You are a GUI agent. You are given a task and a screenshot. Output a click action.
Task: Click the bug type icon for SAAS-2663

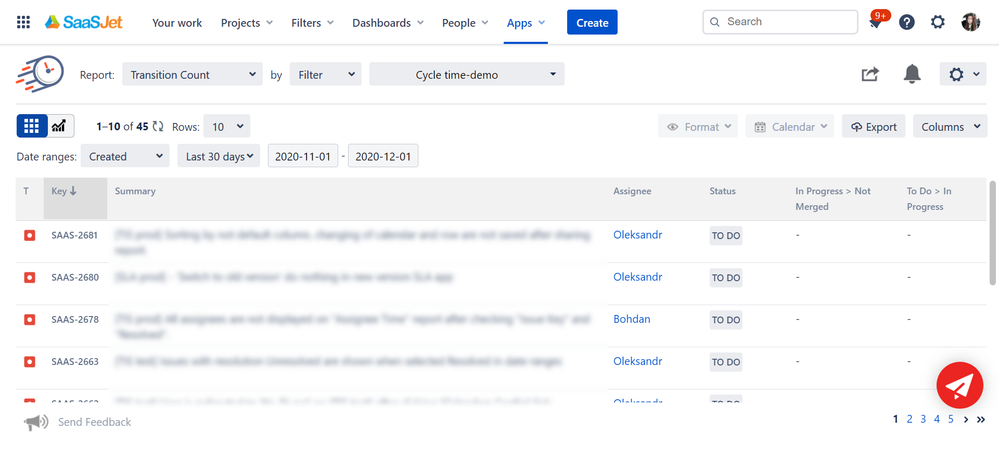click(x=29, y=362)
